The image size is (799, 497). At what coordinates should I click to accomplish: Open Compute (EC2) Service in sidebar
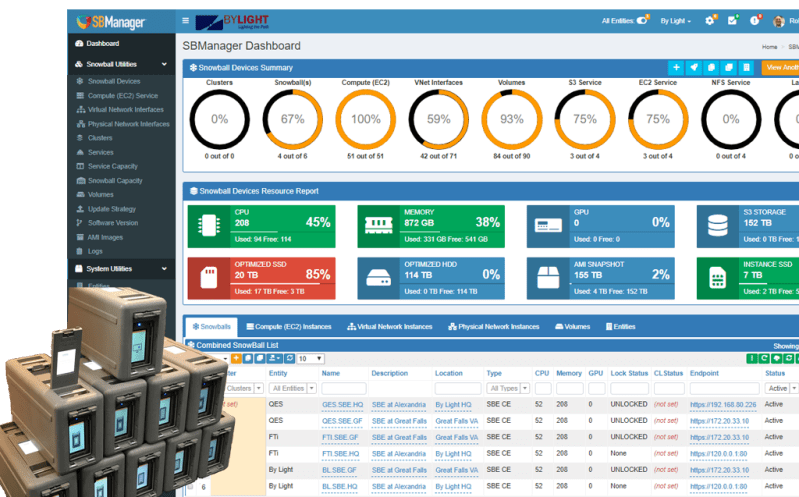(121, 96)
